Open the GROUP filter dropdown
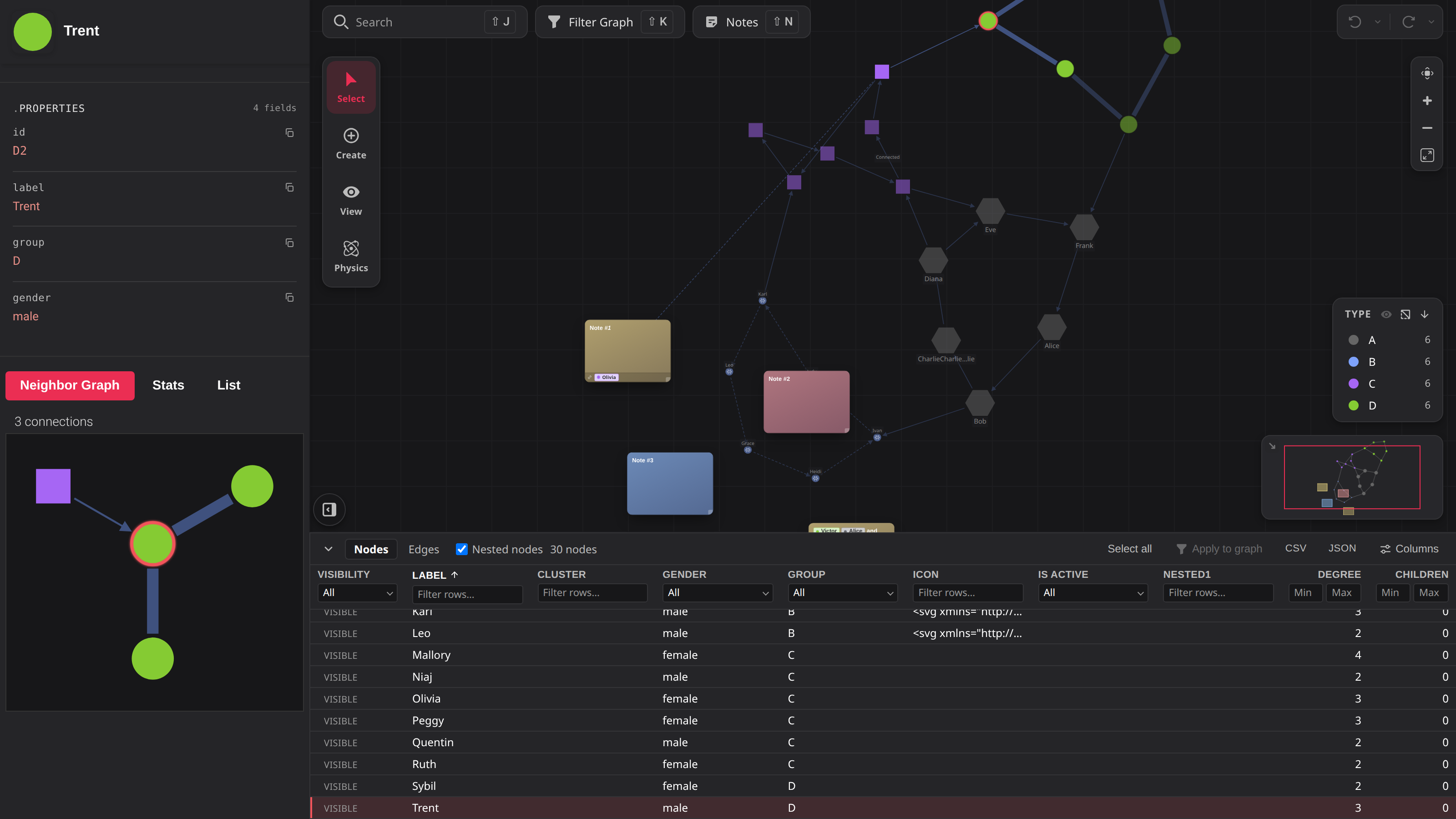The width and height of the screenshot is (1456, 819). point(842,592)
